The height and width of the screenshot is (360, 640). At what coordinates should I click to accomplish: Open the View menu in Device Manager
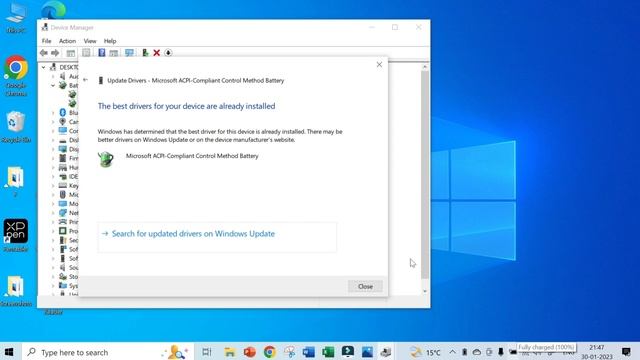coord(90,41)
